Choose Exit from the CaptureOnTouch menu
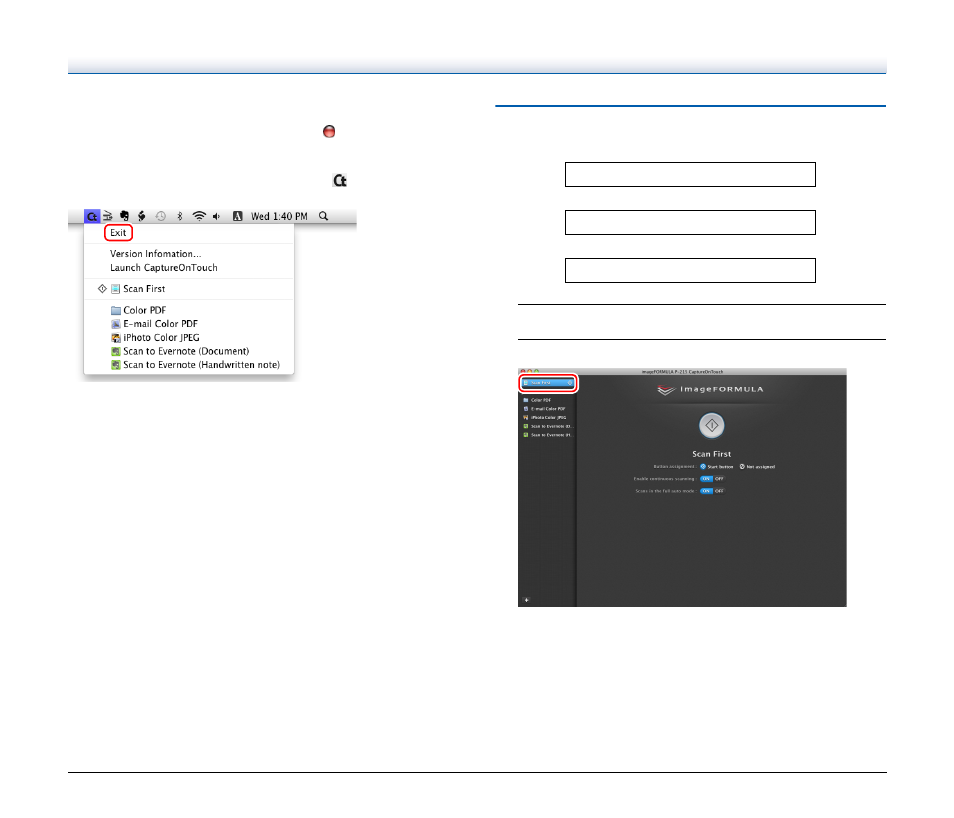 118,232
